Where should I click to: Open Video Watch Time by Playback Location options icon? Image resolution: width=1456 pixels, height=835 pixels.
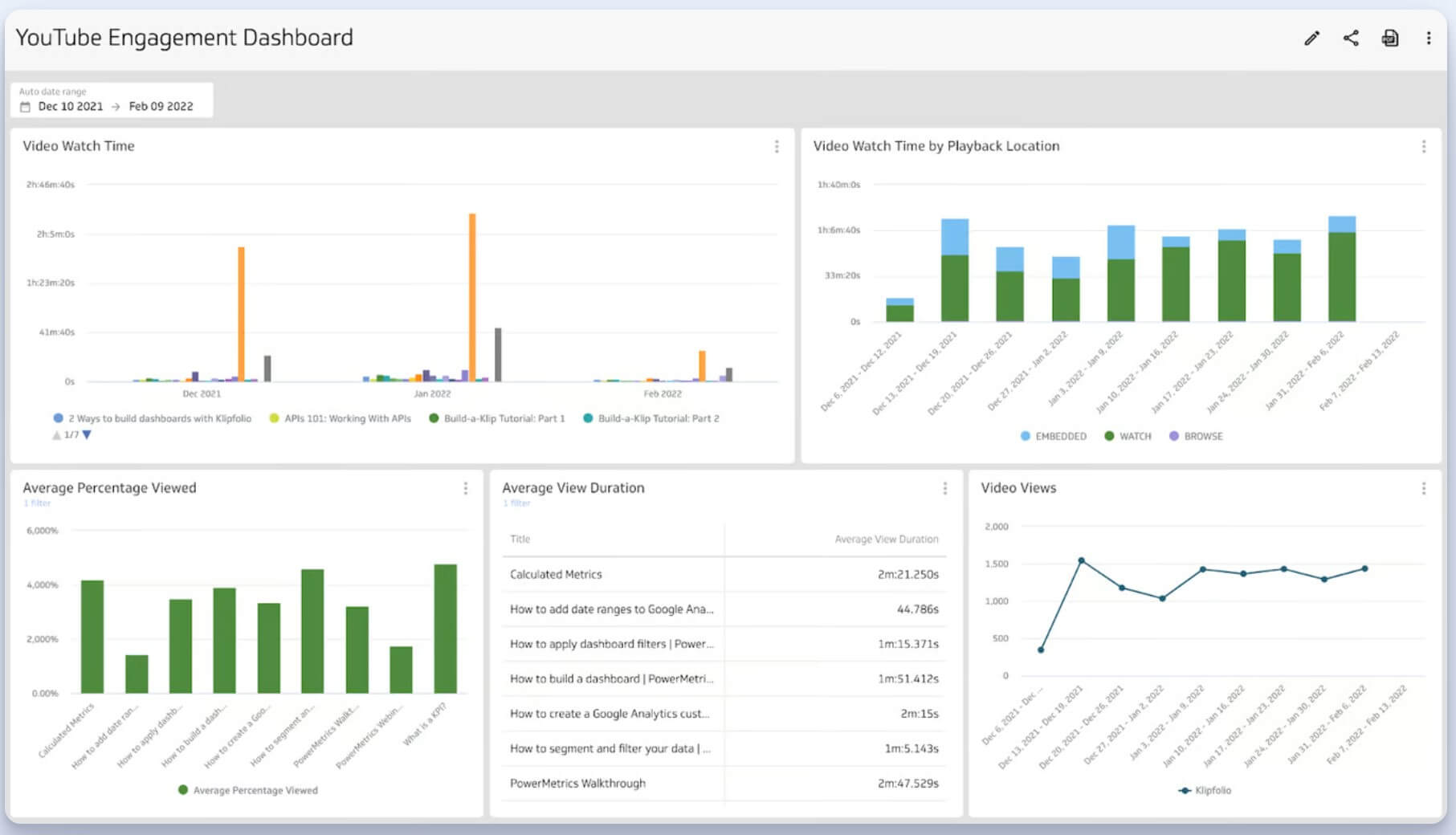(x=1425, y=146)
